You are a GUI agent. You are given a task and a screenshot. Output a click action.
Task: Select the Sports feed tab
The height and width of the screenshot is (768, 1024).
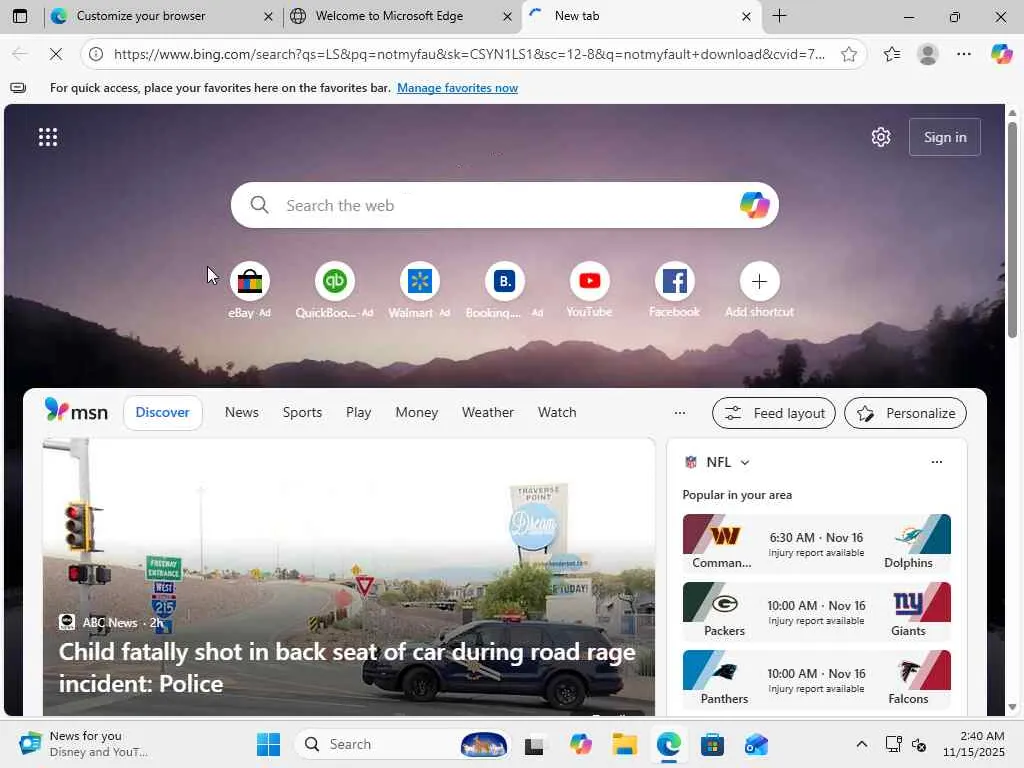click(x=302, y=413)
